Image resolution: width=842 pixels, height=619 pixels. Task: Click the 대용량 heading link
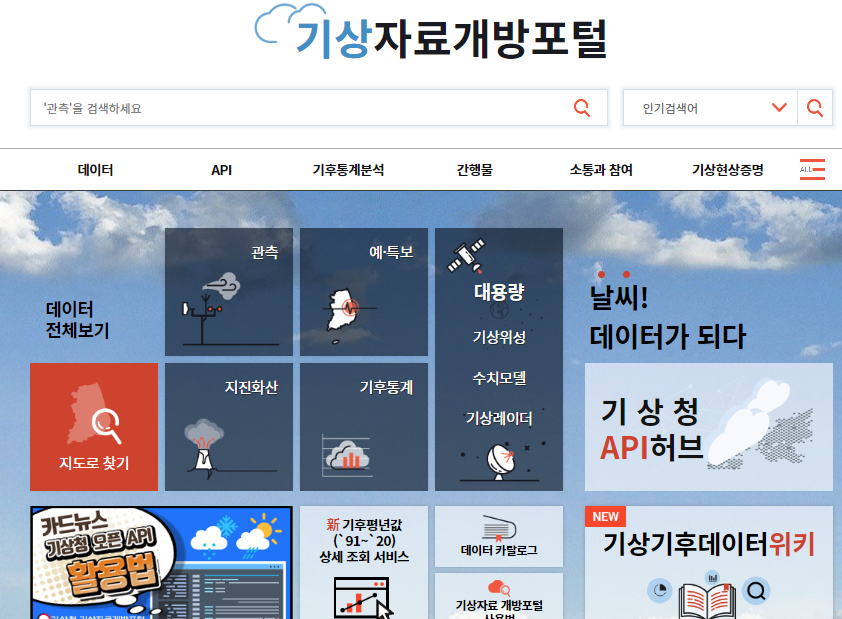499,292
